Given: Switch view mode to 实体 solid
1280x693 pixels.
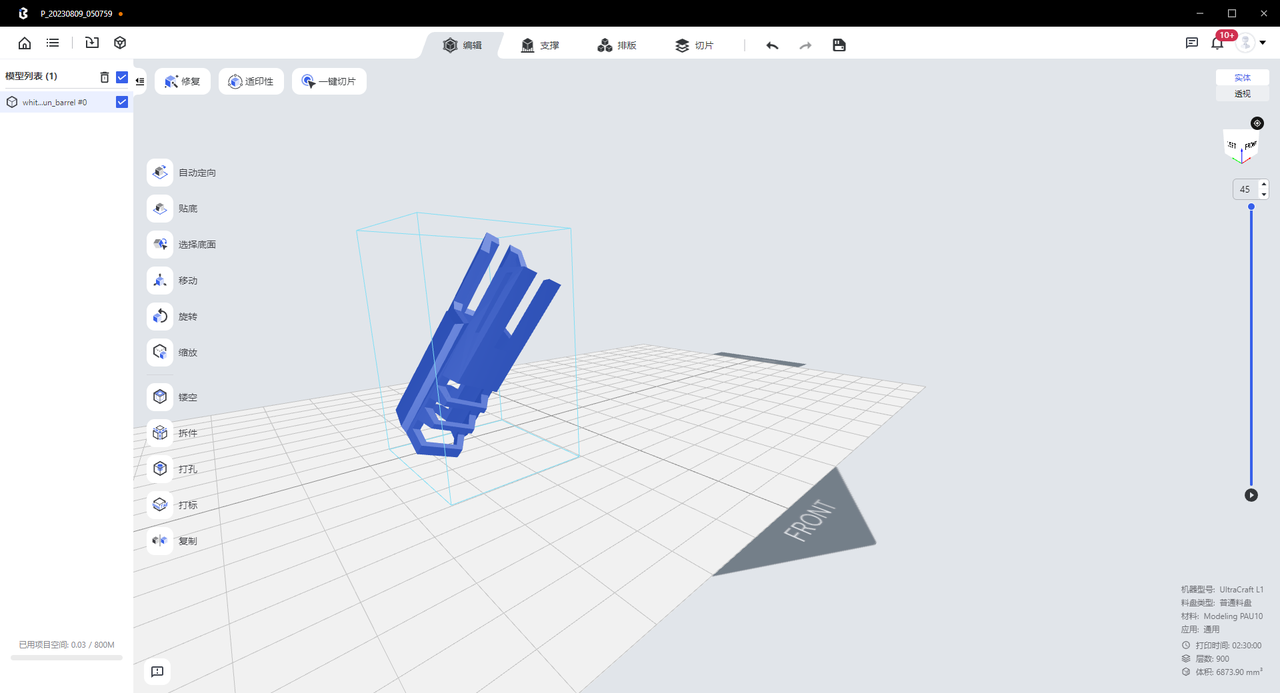Looking at the screenshot, I should pyautogui.click(x=1242, y=77).
